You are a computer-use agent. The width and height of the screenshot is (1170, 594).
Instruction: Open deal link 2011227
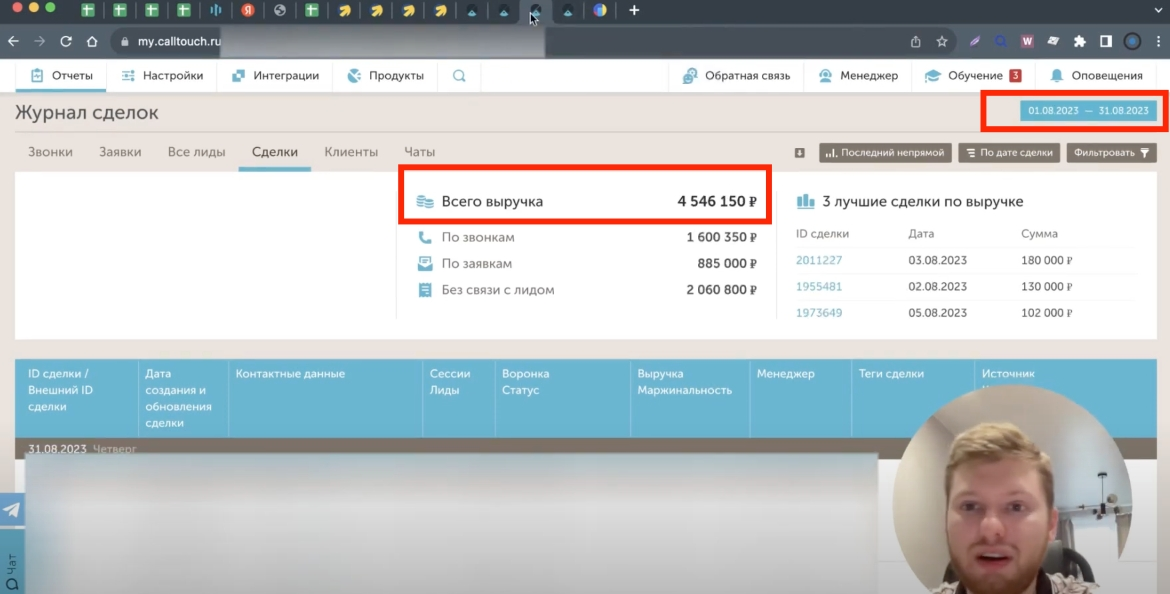coord(819,260)
